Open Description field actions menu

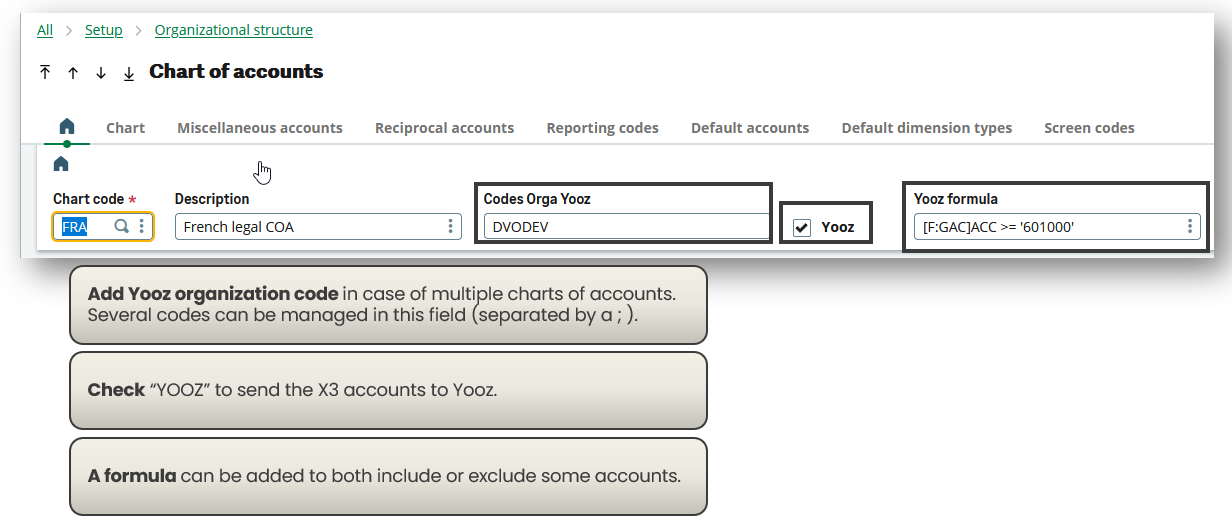451,227
